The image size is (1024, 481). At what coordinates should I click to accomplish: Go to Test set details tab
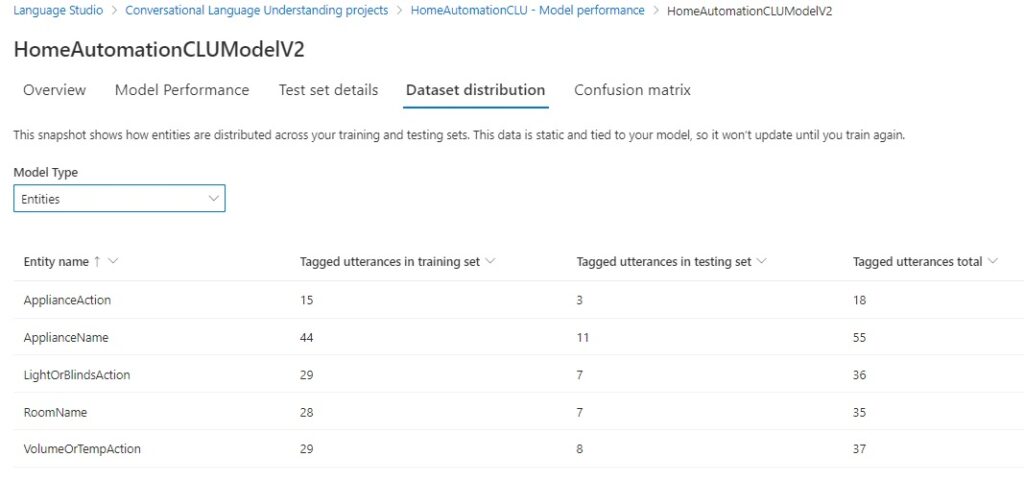(x=328, y=90)
